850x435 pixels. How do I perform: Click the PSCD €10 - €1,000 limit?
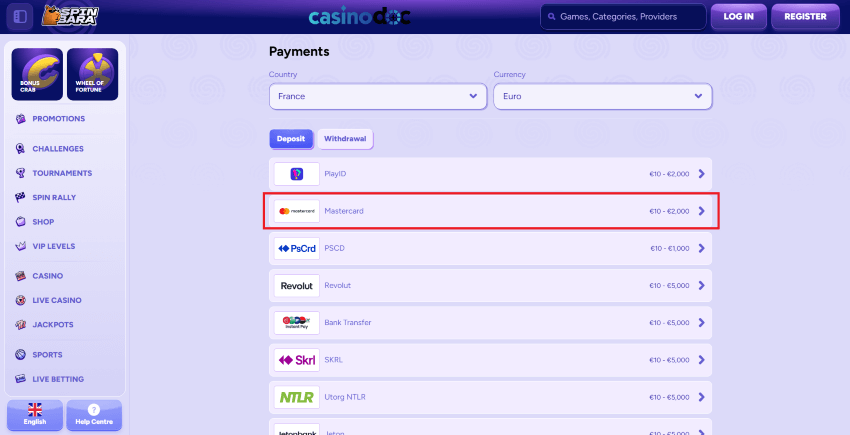[670, 248]
